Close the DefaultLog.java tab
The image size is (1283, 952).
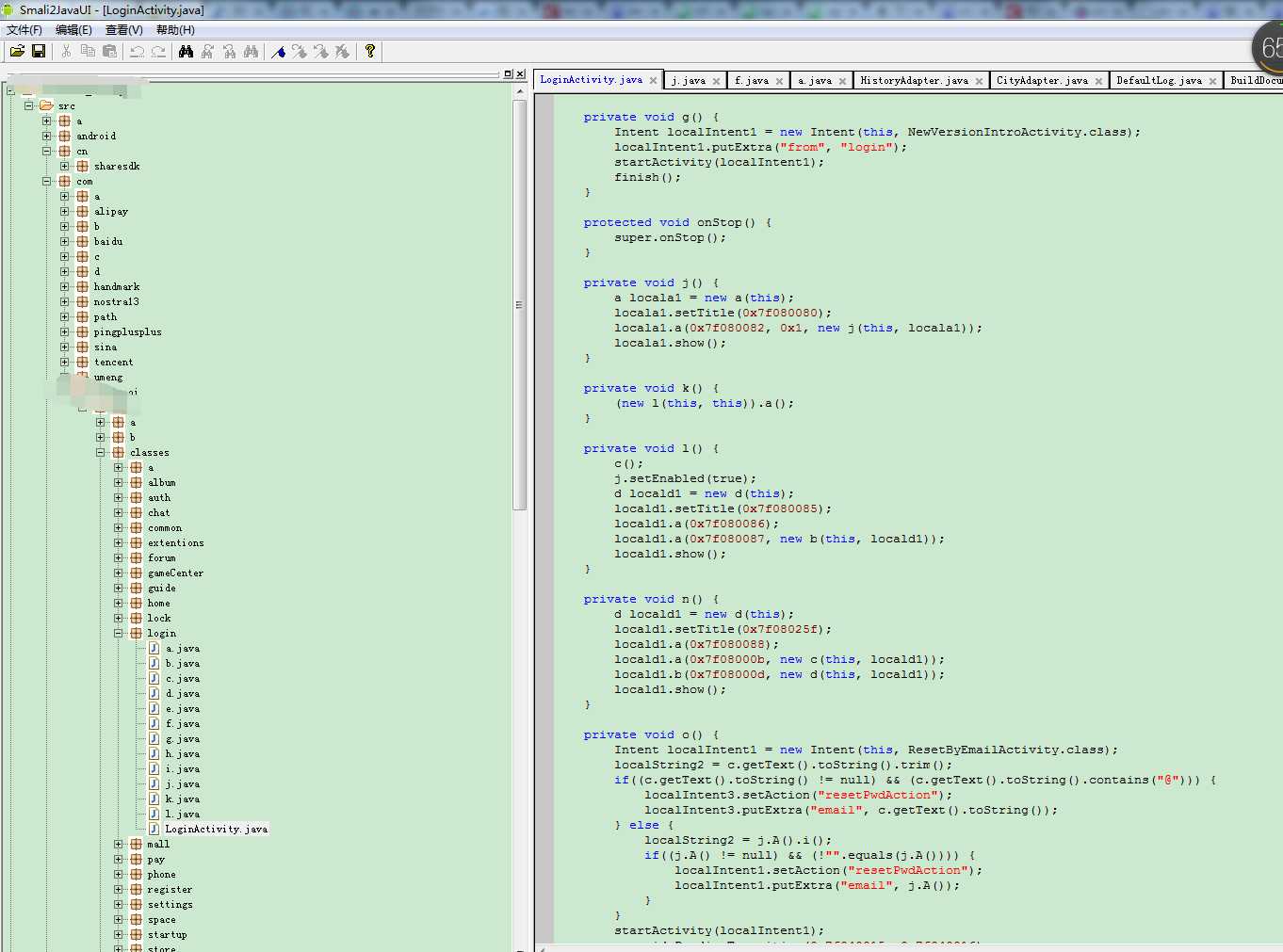(1213, 81)
